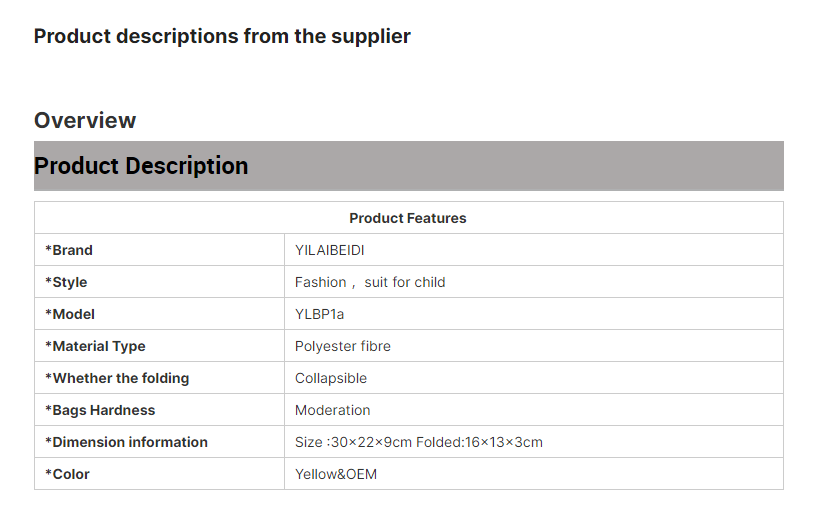Click the YILAIBEIDI brand value
Screen dimensions: 837x523
click(336, 250)
